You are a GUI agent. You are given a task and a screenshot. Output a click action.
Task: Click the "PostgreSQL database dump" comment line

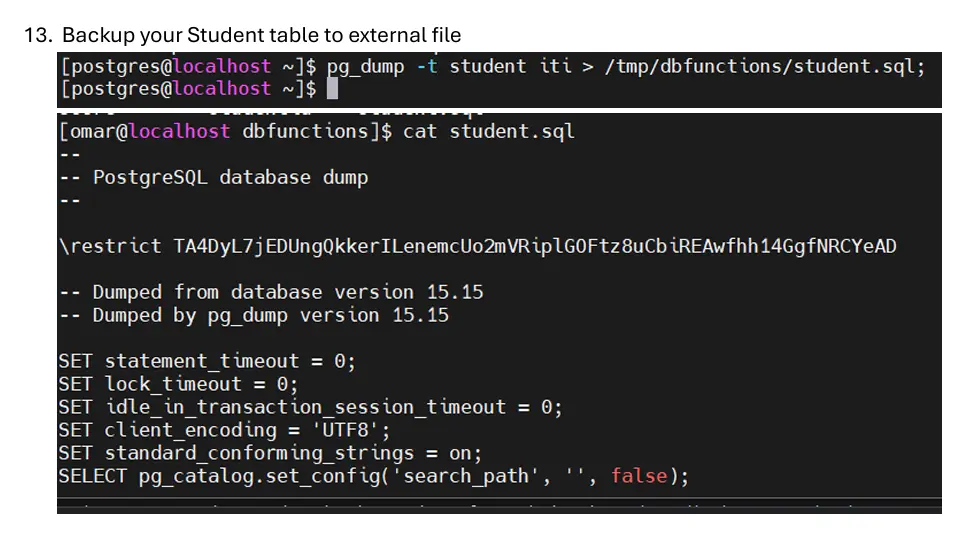coord(230,177)
